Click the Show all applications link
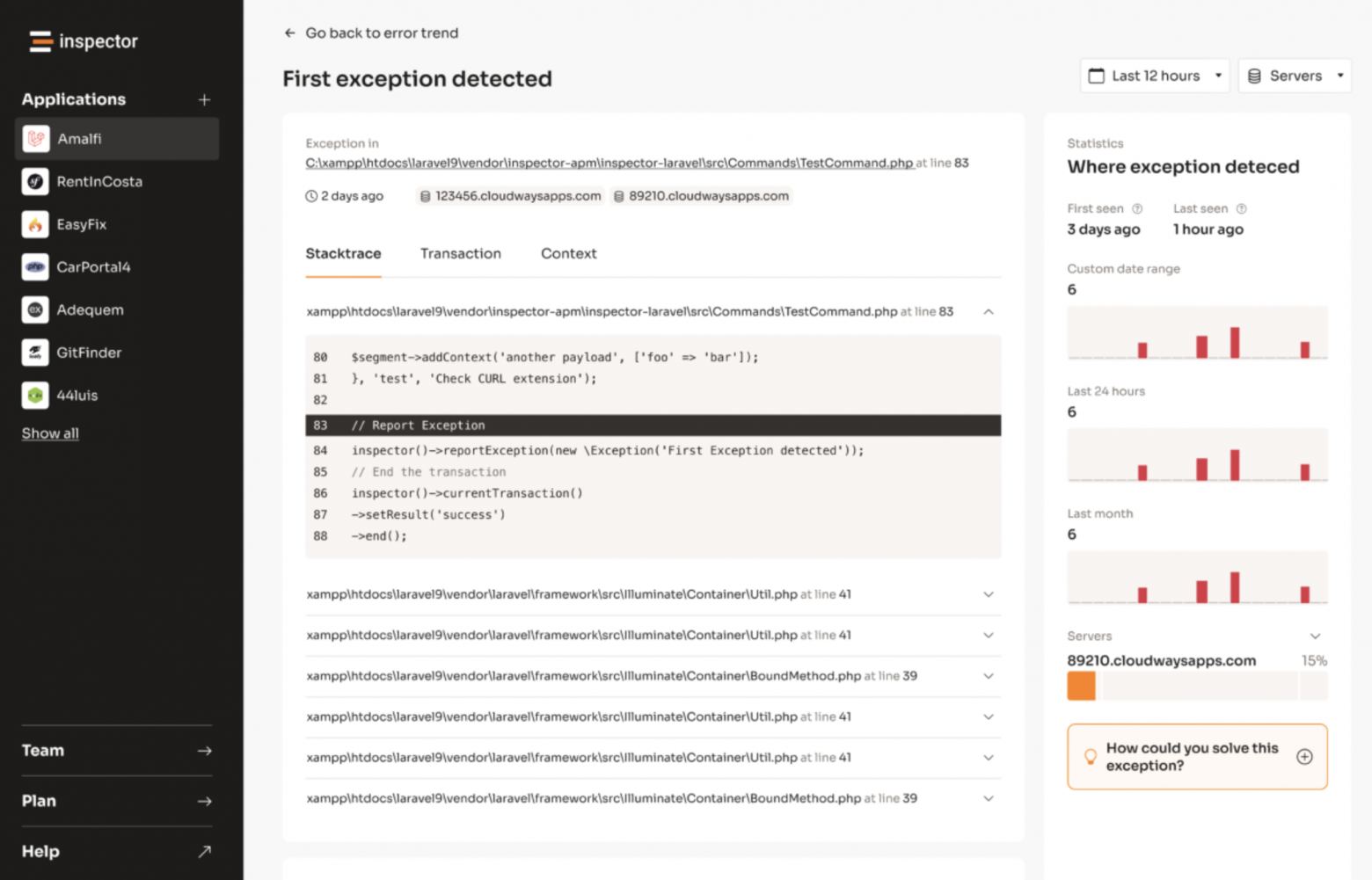 (x=49, y=433)
